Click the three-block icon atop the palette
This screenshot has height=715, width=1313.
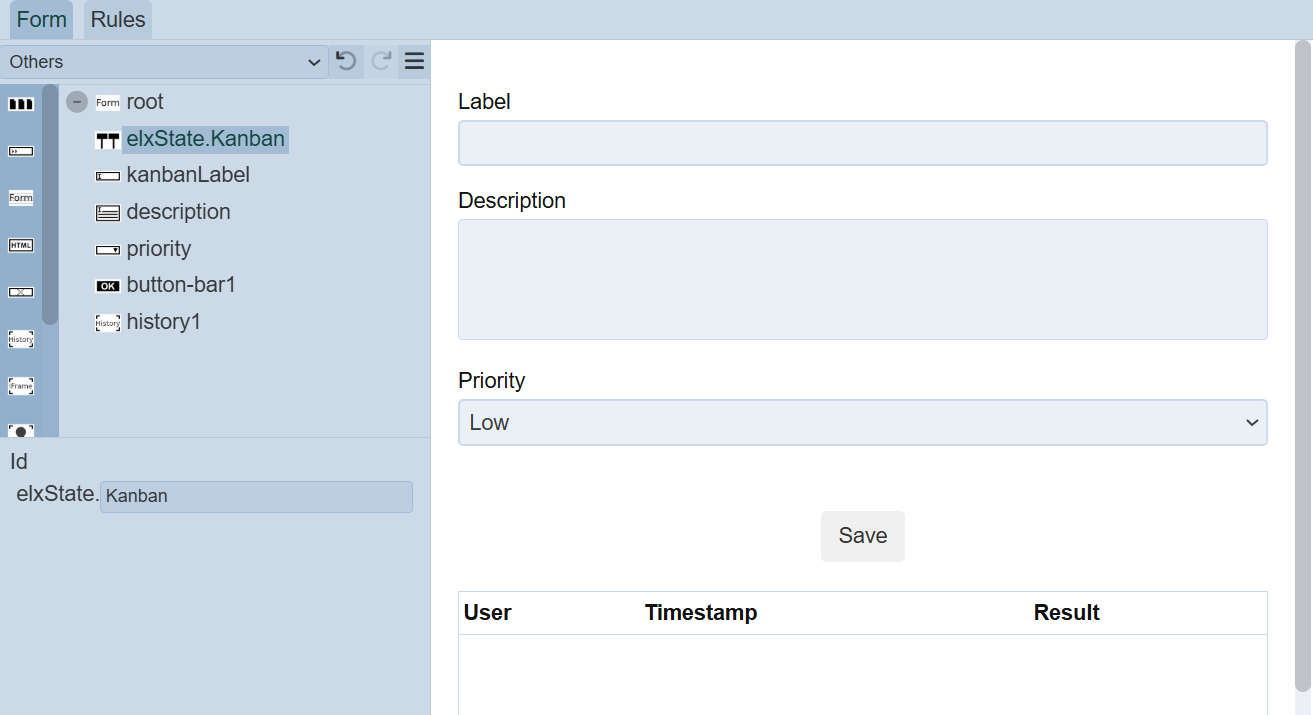click(x=21, y=104)
